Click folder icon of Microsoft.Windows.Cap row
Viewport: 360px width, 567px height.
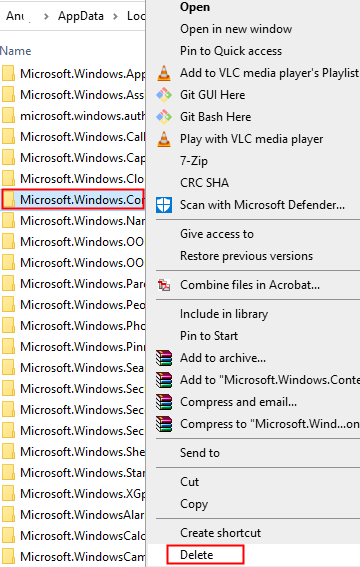[8, 157]
